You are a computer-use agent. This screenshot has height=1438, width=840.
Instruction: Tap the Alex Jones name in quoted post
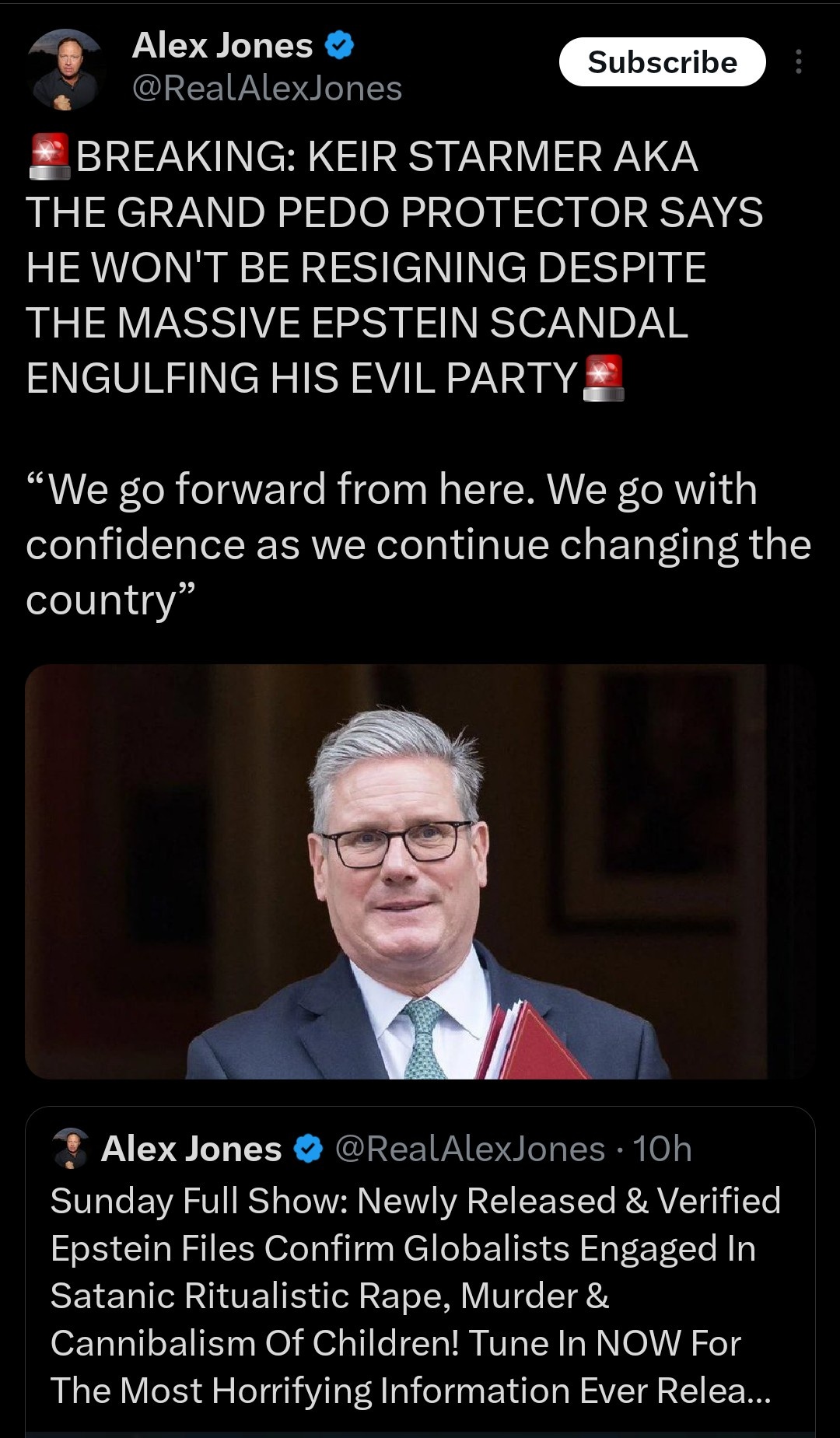(191, 1149)
